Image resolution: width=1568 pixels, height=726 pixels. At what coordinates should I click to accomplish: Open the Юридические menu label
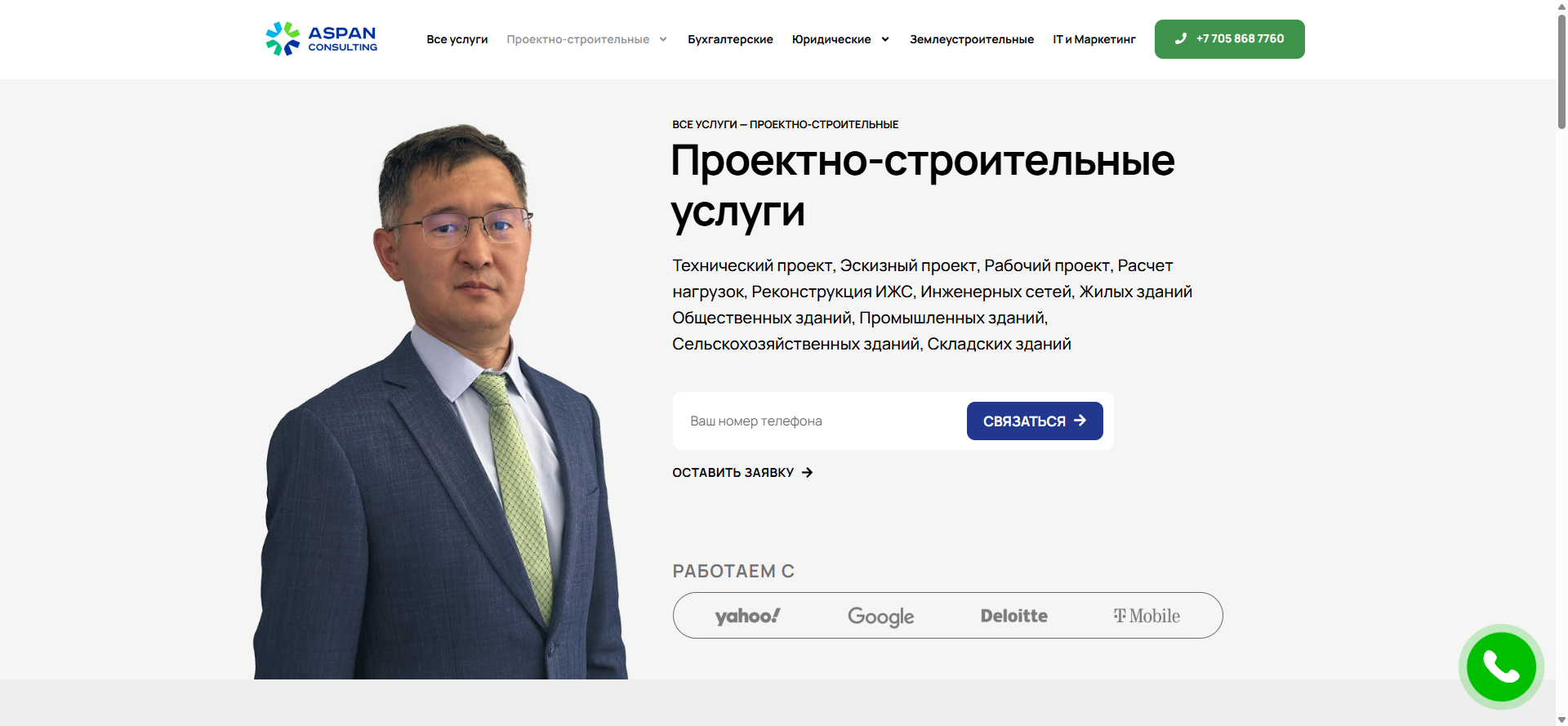pyautogui.click(x=831, y=39)
